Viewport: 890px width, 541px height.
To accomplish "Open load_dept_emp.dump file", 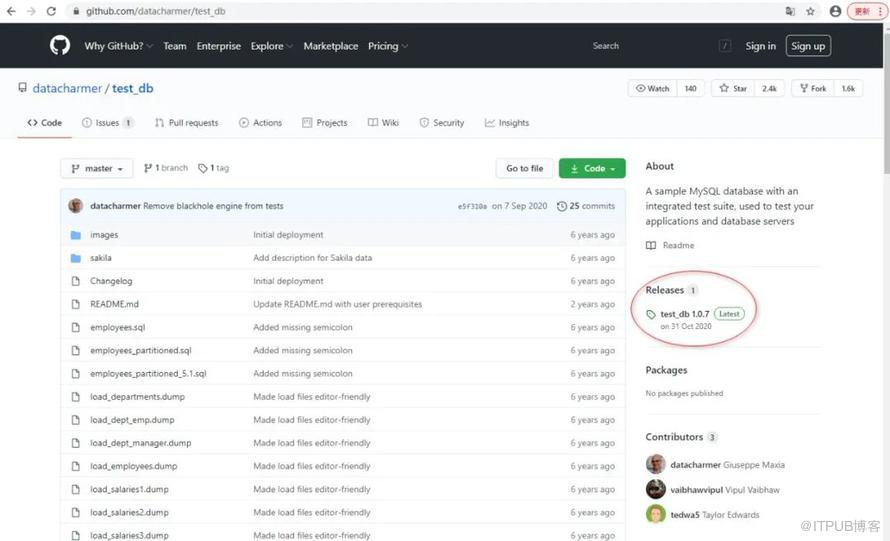I will pyautogui.click(x=132, y=420).
